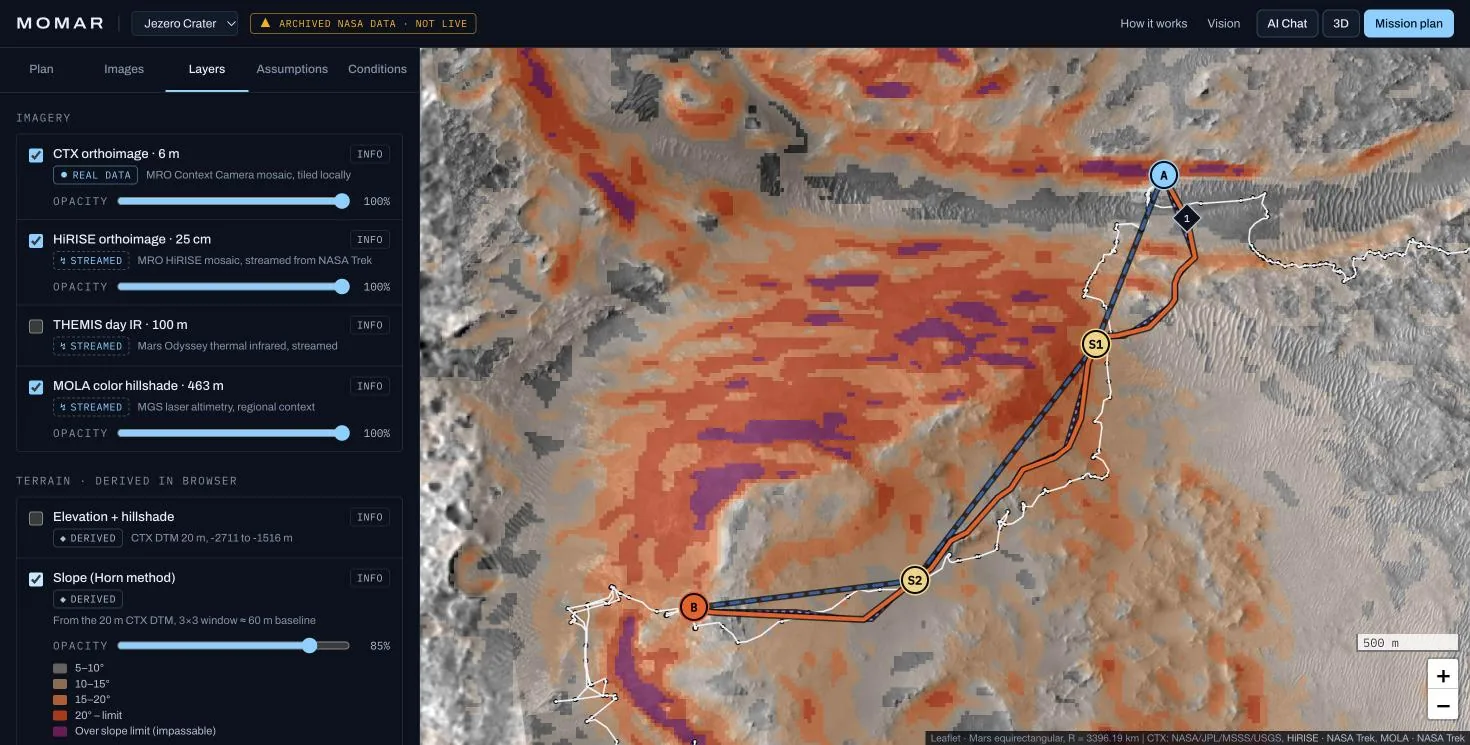Switch to 3D view
1470x745 pixels.
click(1341, 23)
